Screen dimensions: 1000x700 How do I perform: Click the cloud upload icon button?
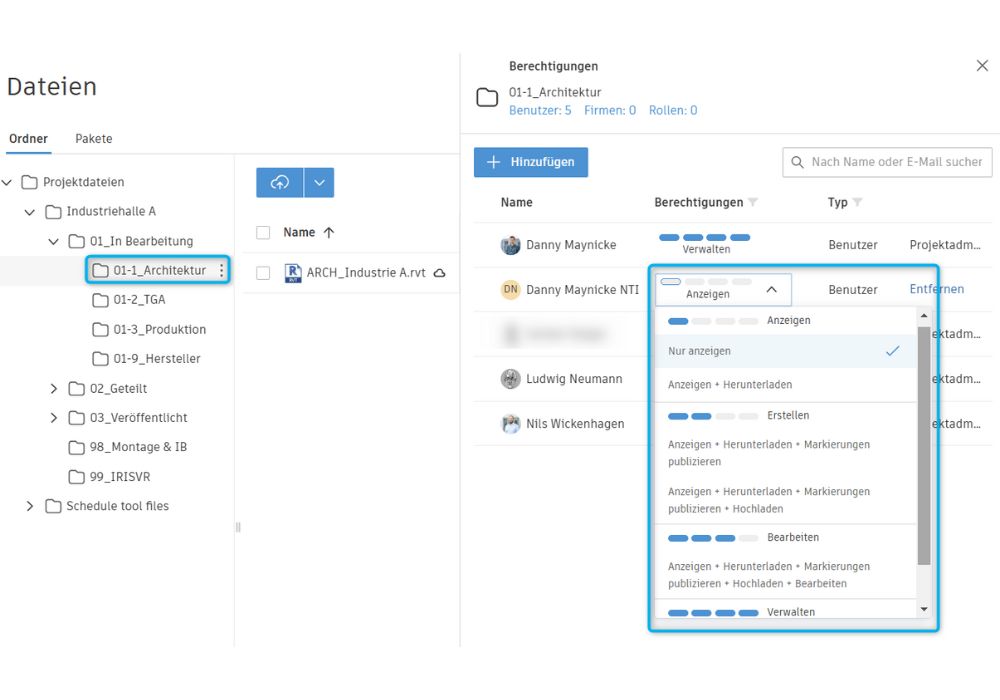pos(280,182)
